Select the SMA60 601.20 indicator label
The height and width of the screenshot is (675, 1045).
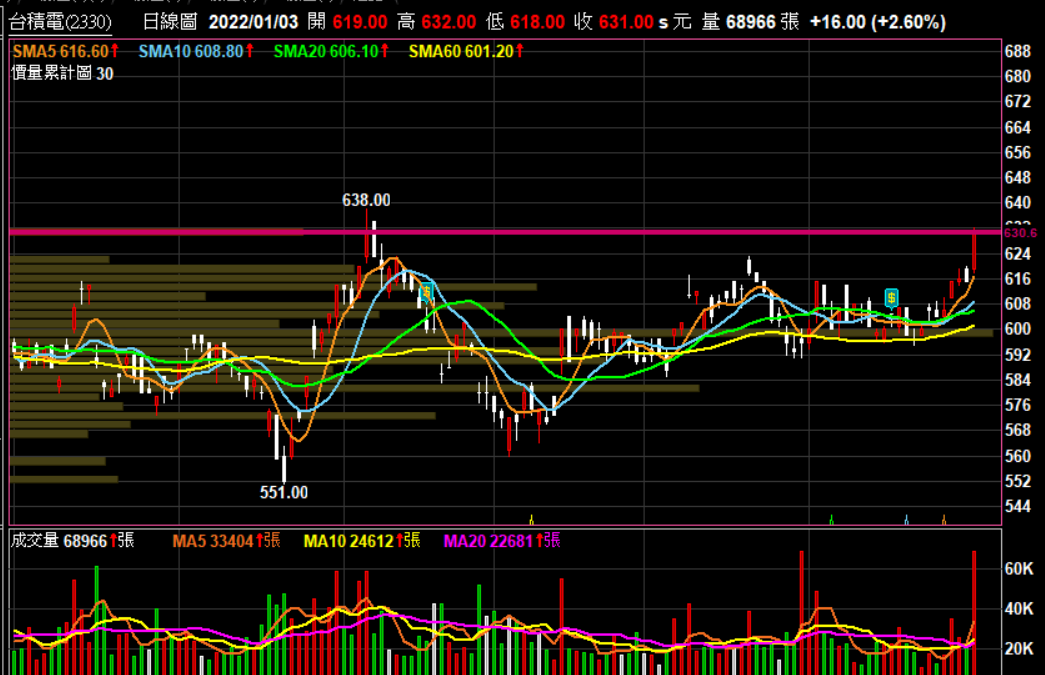click(x=466, y=50)
